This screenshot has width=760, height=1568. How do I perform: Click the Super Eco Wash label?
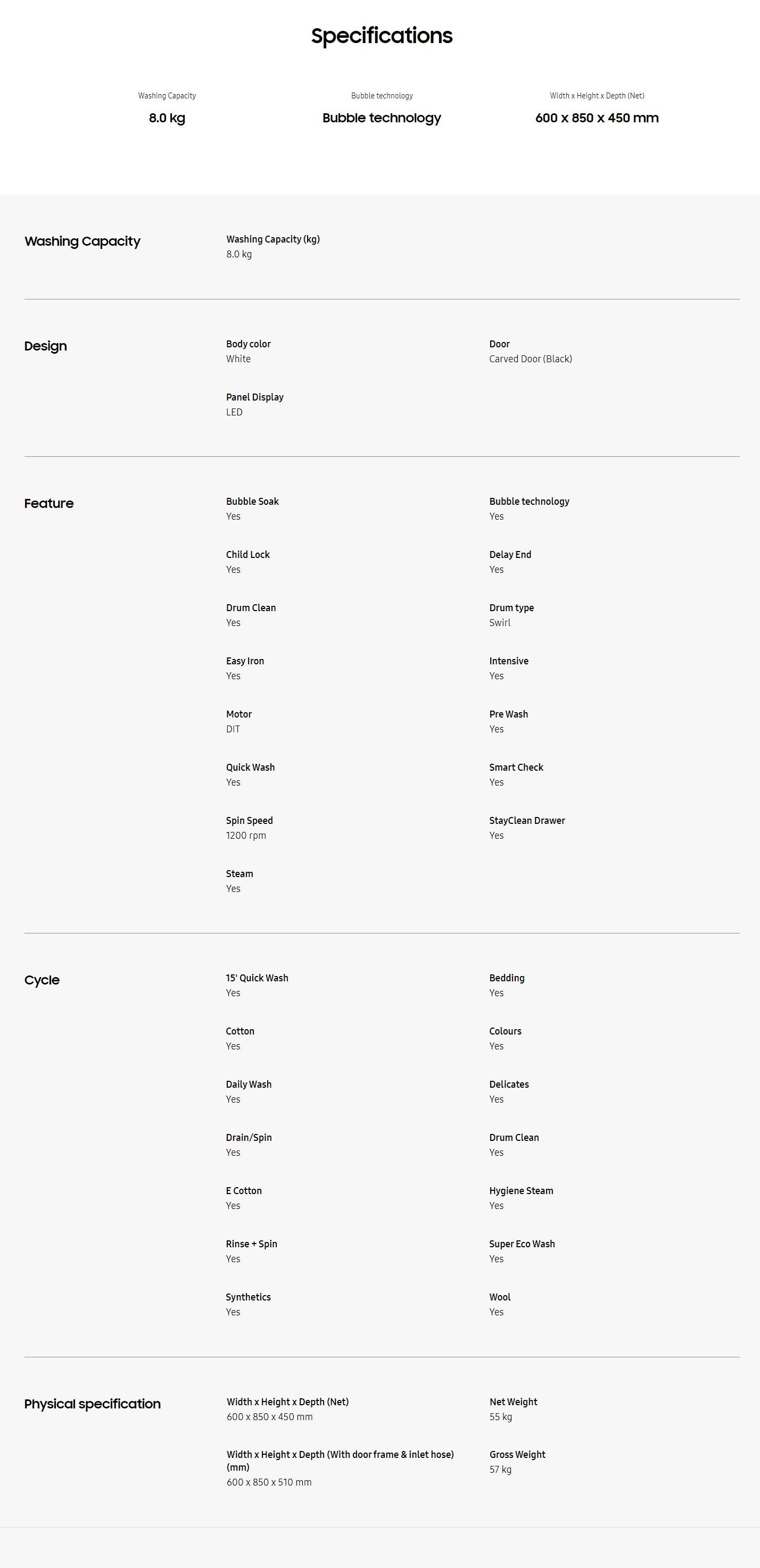tap(522, 1244)
